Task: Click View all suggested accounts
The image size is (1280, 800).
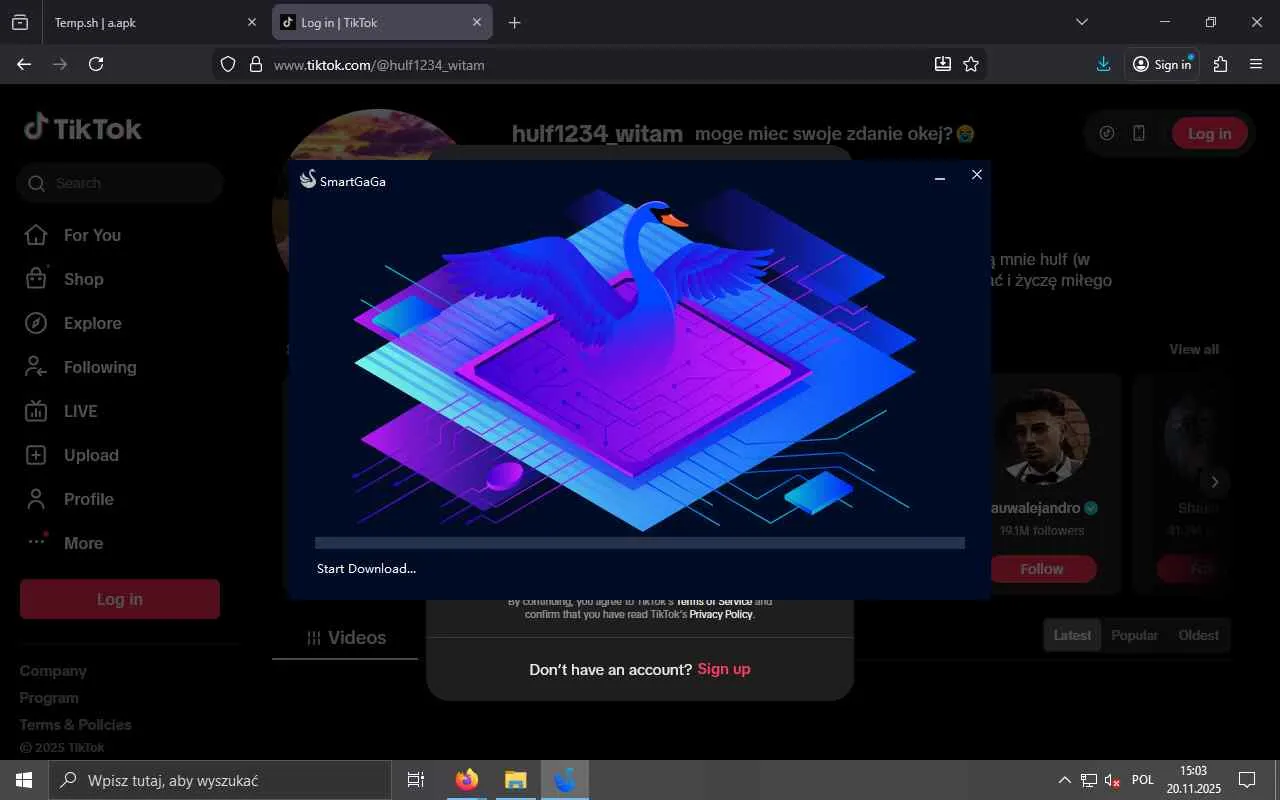Action: coord(1194,349)
